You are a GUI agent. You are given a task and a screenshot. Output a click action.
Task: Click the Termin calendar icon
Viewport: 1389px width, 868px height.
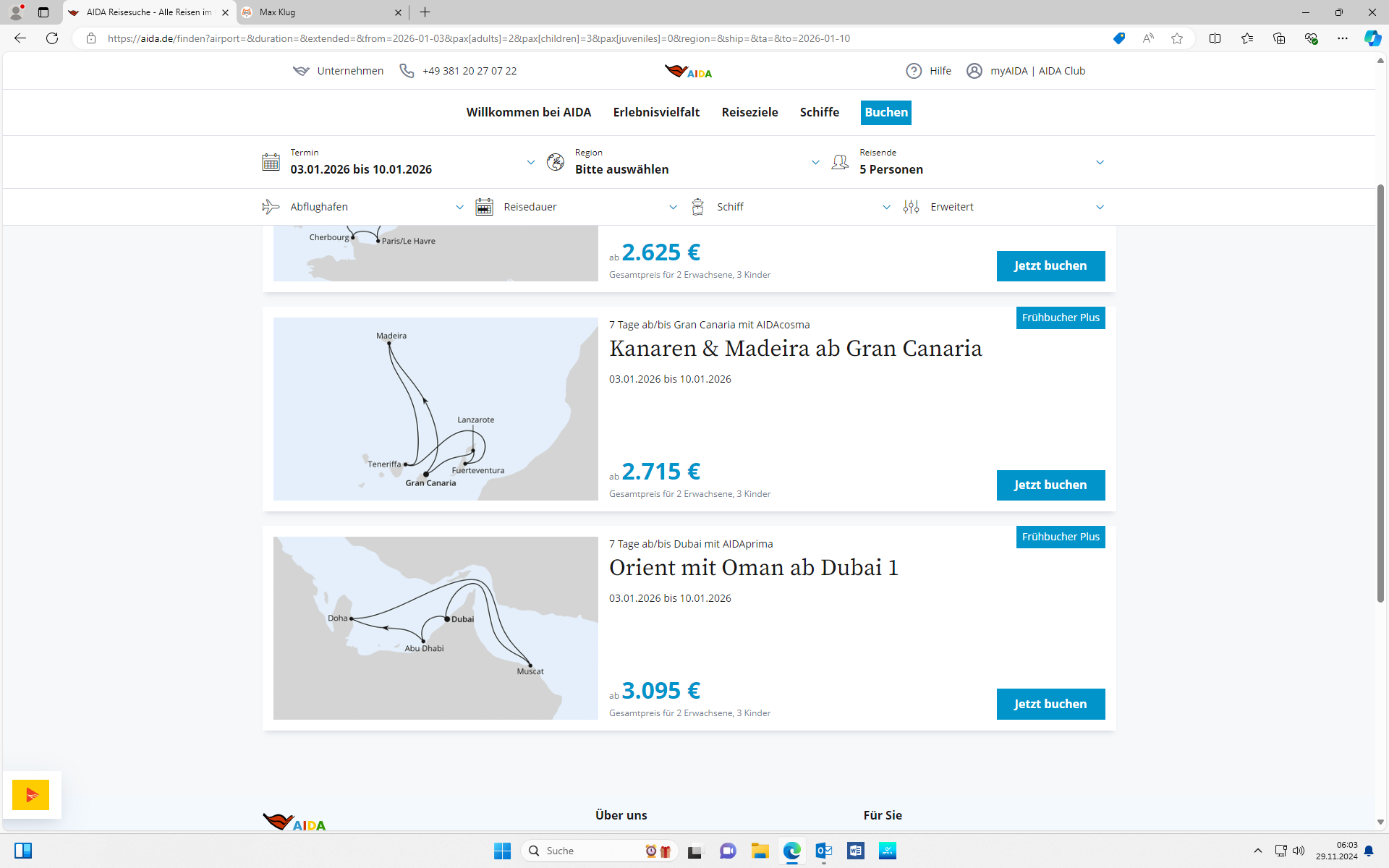click(x=271, y=162)
